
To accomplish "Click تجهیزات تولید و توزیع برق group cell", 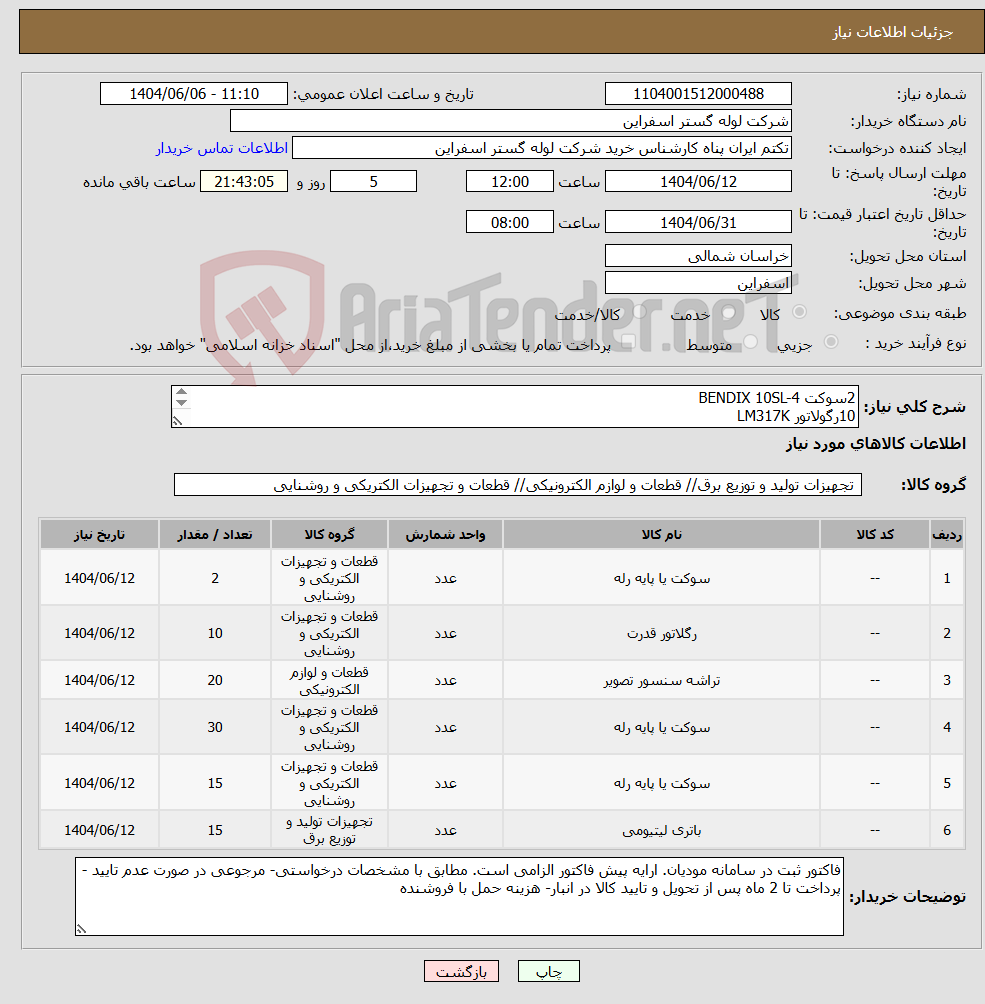I will (x=329, y=830).
